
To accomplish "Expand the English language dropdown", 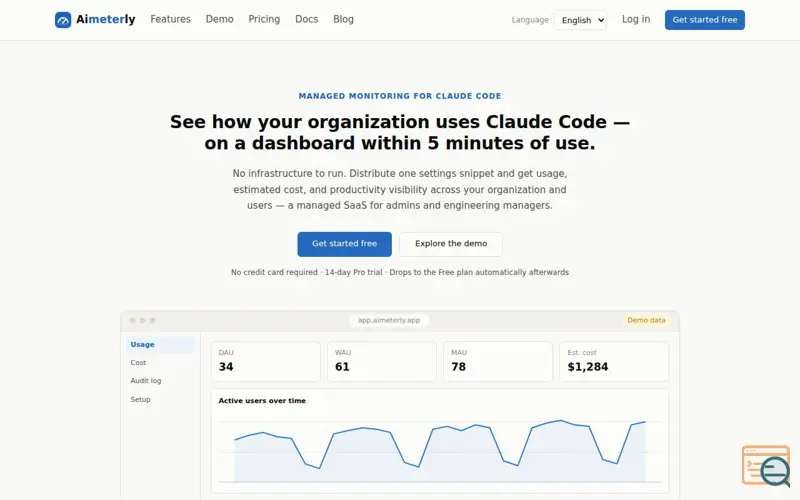I will point(581,20).
